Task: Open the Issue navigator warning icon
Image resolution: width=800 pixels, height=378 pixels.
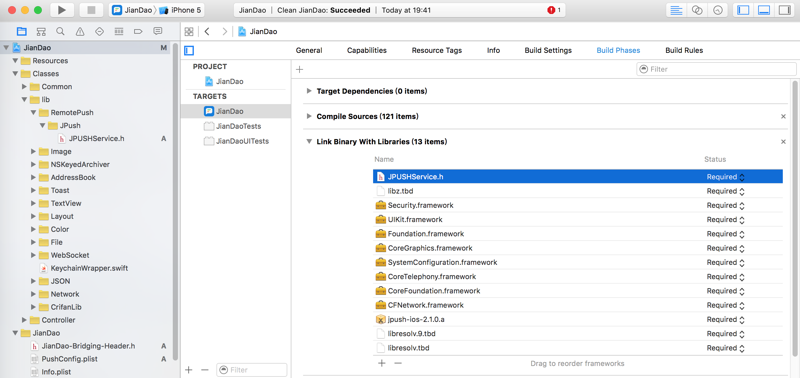Action: click(x=80, y=32)
